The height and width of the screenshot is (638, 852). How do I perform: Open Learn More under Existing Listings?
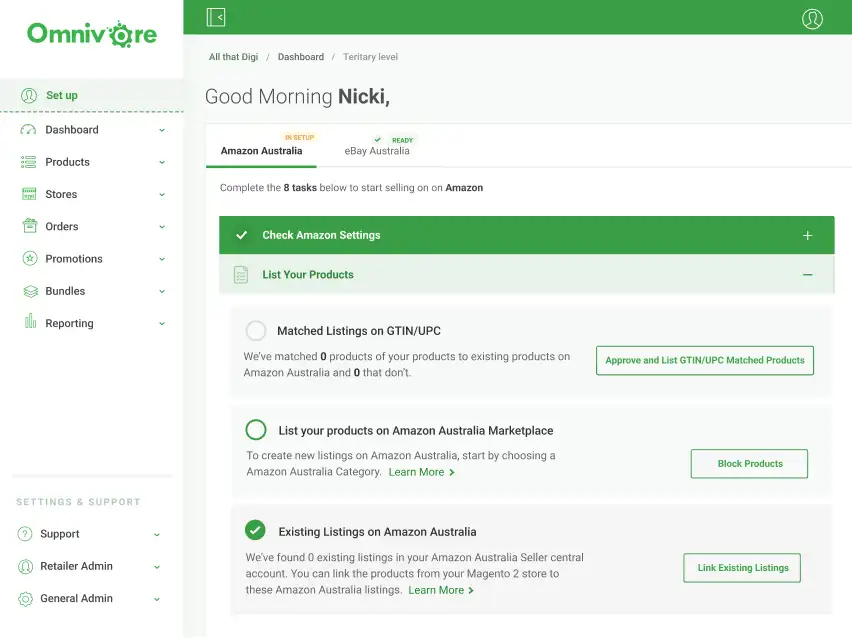[441, 590]
